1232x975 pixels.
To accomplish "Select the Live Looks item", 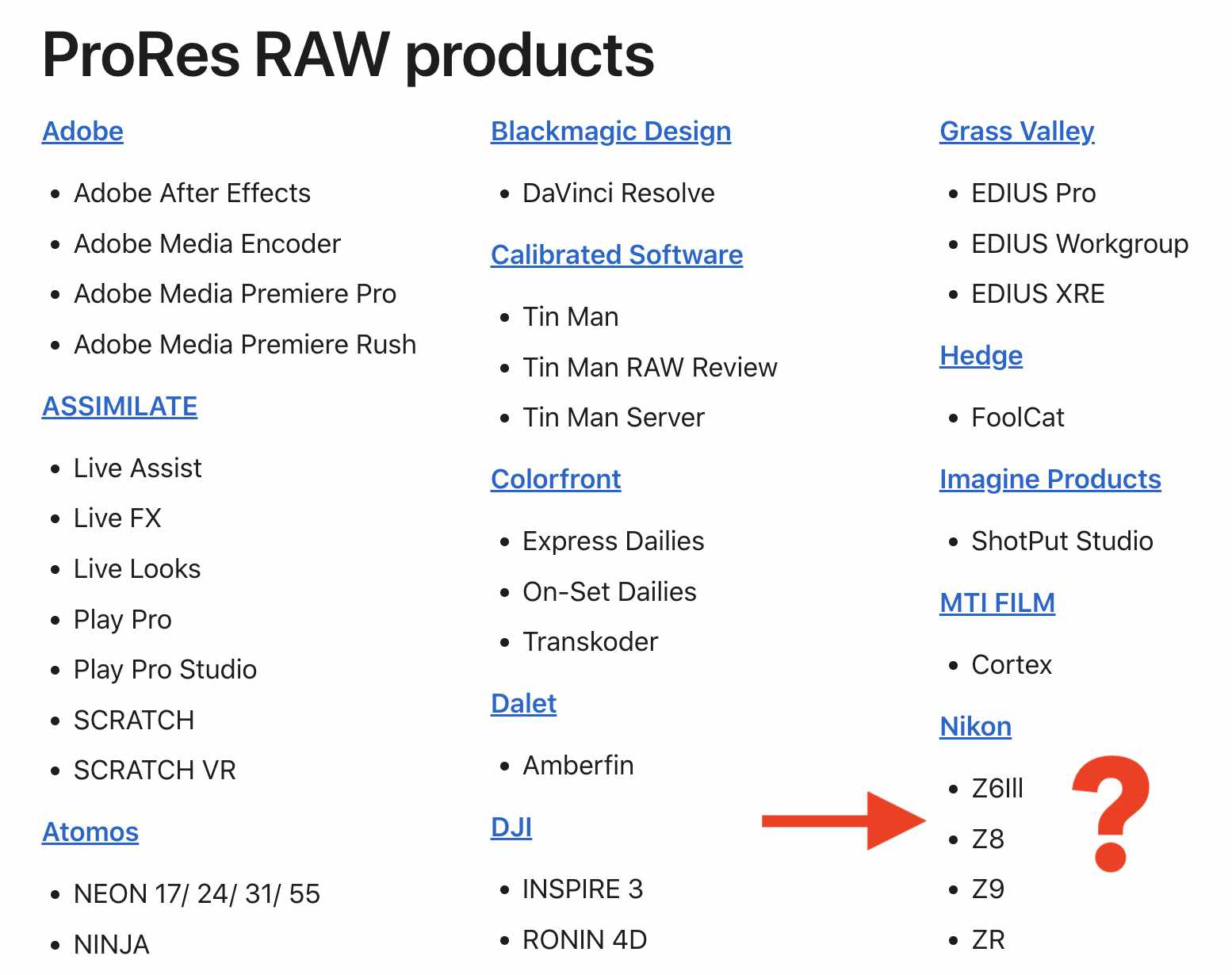I will pyautogui.click(x=137, y=569).
